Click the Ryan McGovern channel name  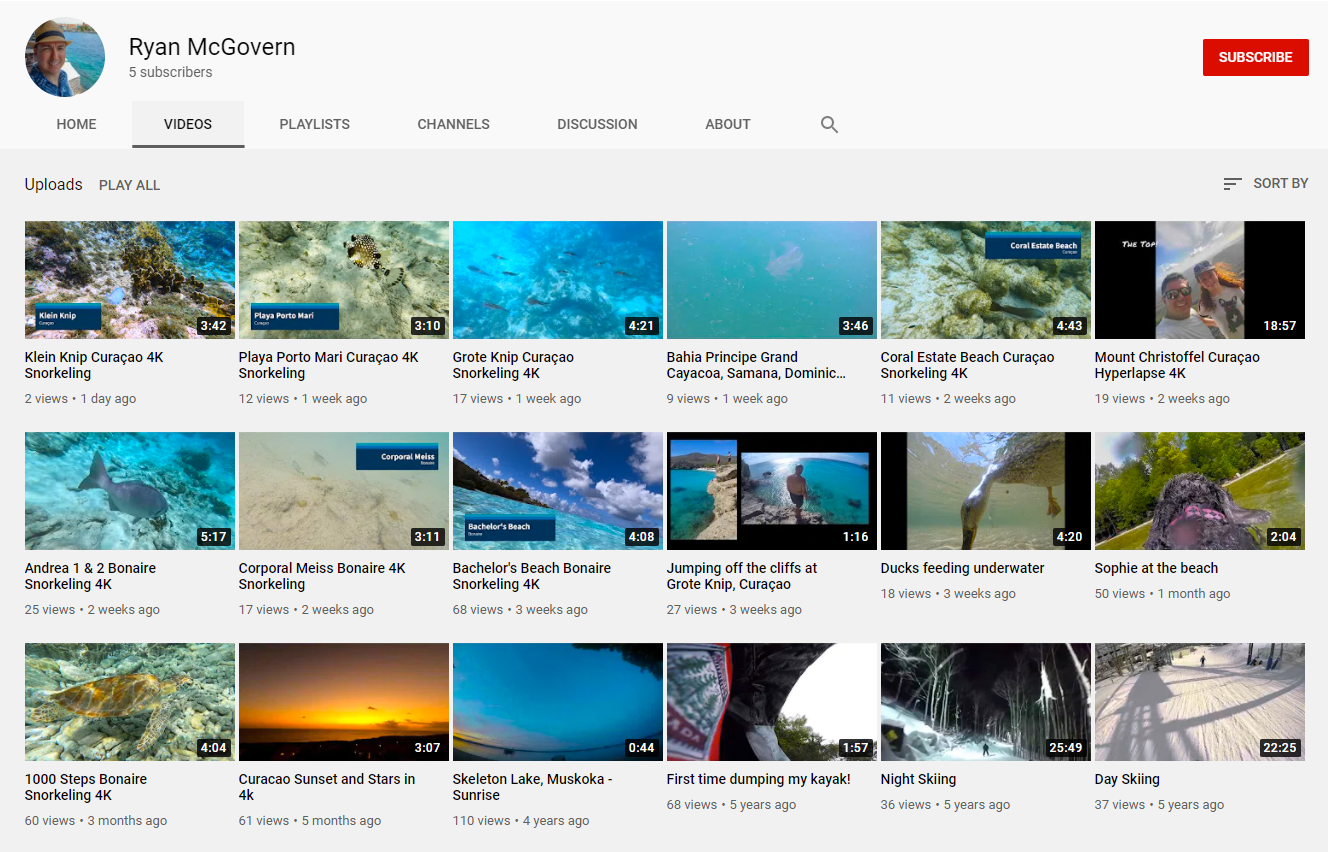pyautogui.click(x=211, y=46)
